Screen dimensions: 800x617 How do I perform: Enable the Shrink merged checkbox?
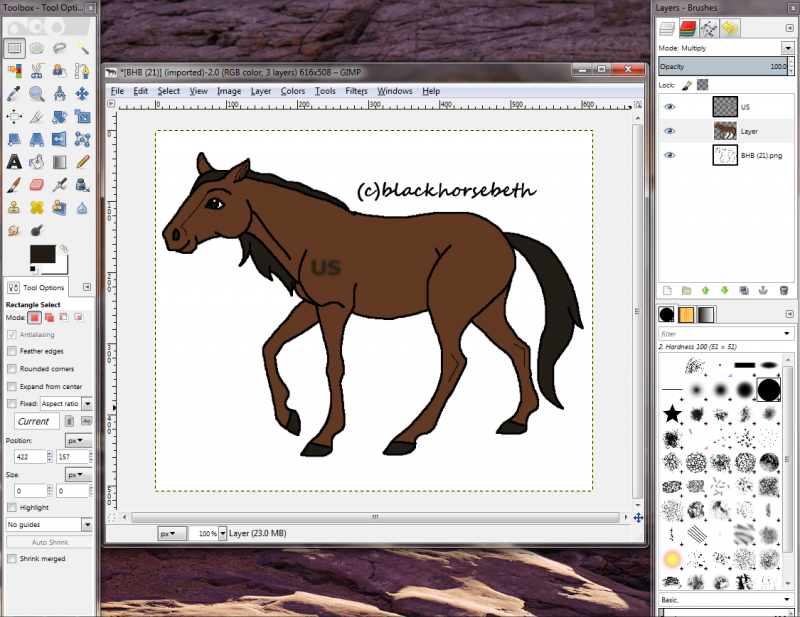12,559
